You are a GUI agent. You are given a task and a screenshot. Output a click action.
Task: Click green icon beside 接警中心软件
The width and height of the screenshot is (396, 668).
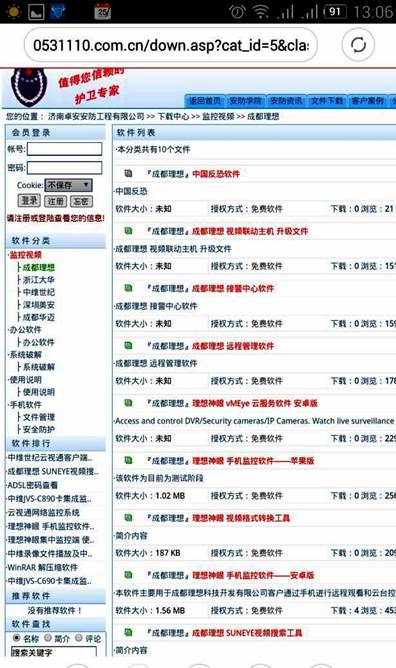128,288
